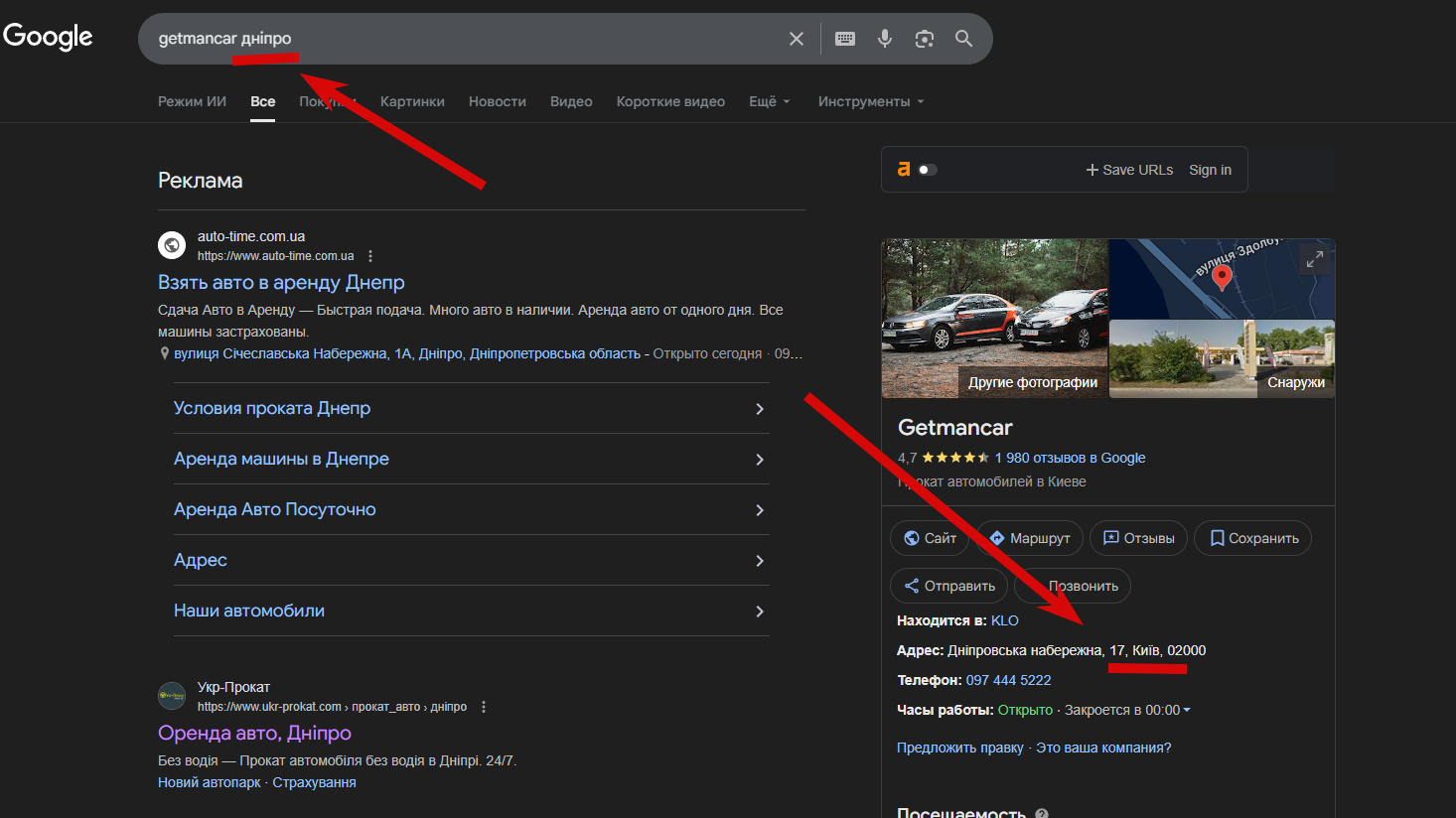Viewport: 1456px width, 818px height.
Task: Expand working hours next to Закроется в 00:00
Action: [x=1187, y=710]
